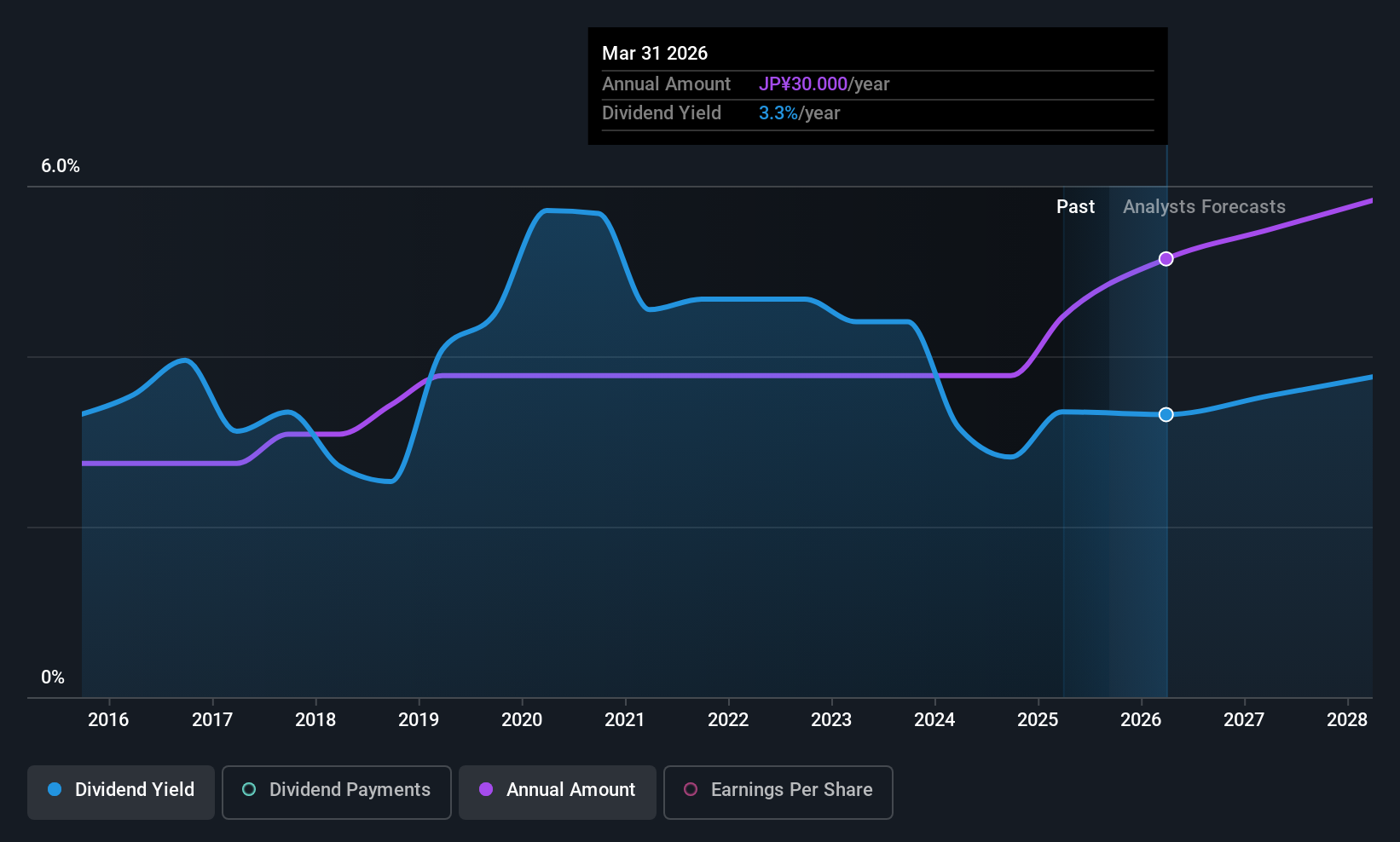
Task: Click the 2024 x-axis year label
Action: click(934, 719)
